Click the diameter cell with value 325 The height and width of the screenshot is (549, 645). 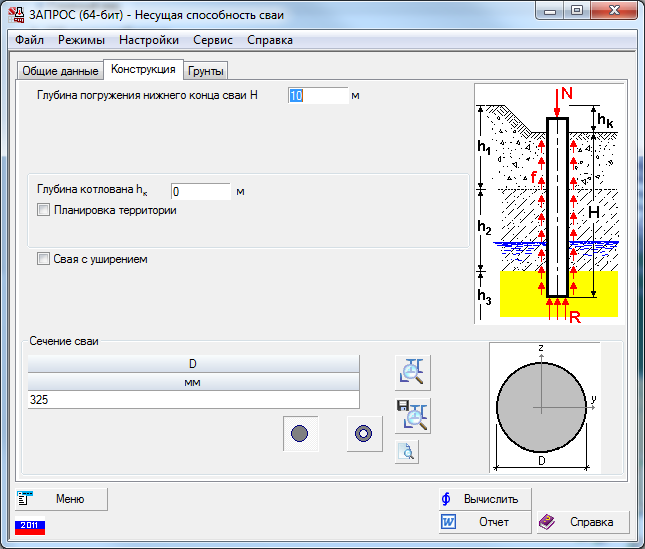click(193, 399)
